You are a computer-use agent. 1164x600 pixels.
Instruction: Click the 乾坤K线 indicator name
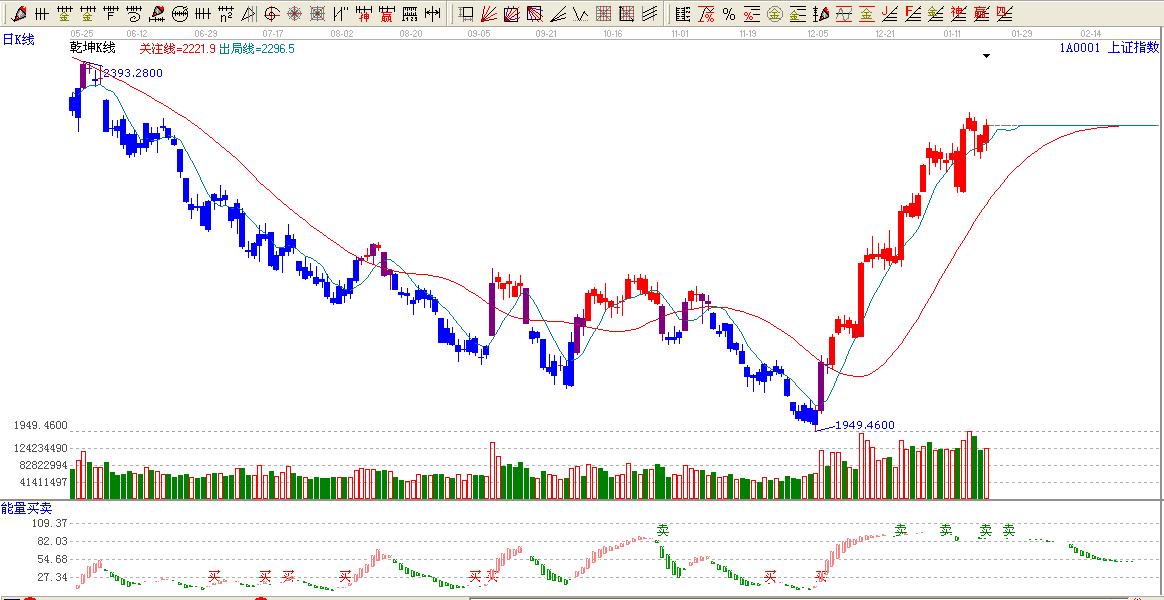pyautogui.click(x=93, y=48)
